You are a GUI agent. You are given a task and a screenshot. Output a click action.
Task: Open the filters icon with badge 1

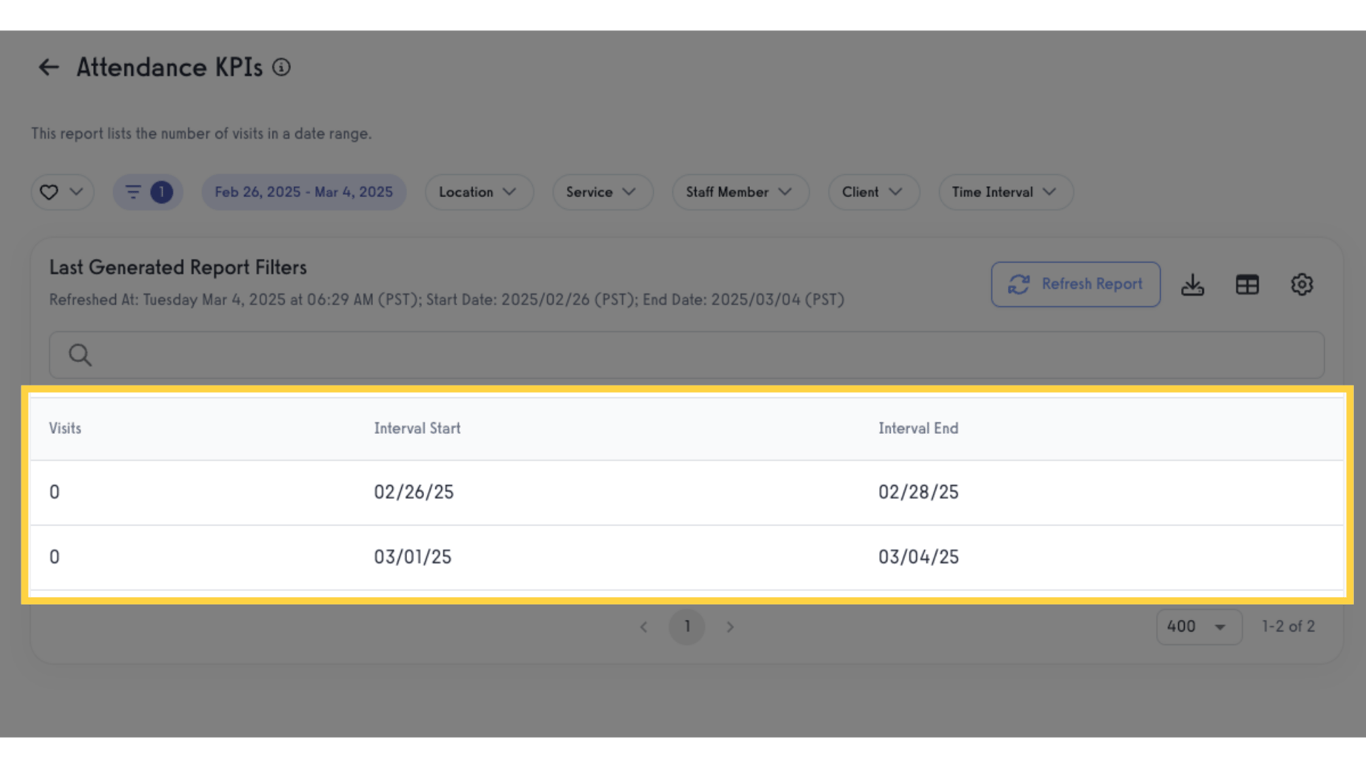pos(148,192)
